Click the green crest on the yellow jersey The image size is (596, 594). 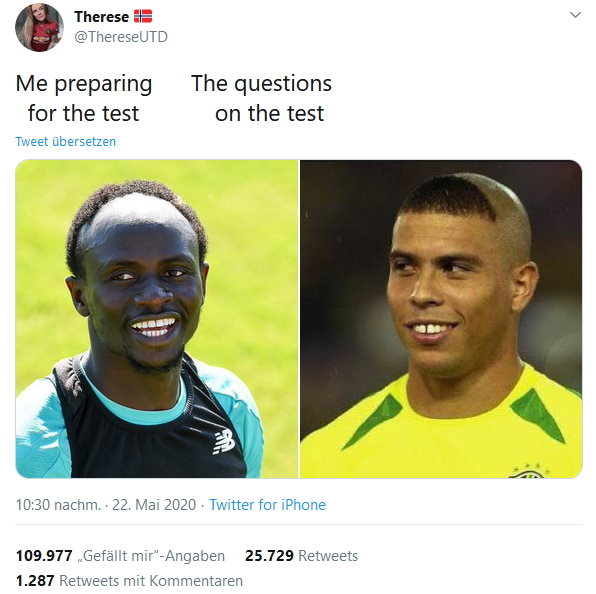tap(529, 471)
